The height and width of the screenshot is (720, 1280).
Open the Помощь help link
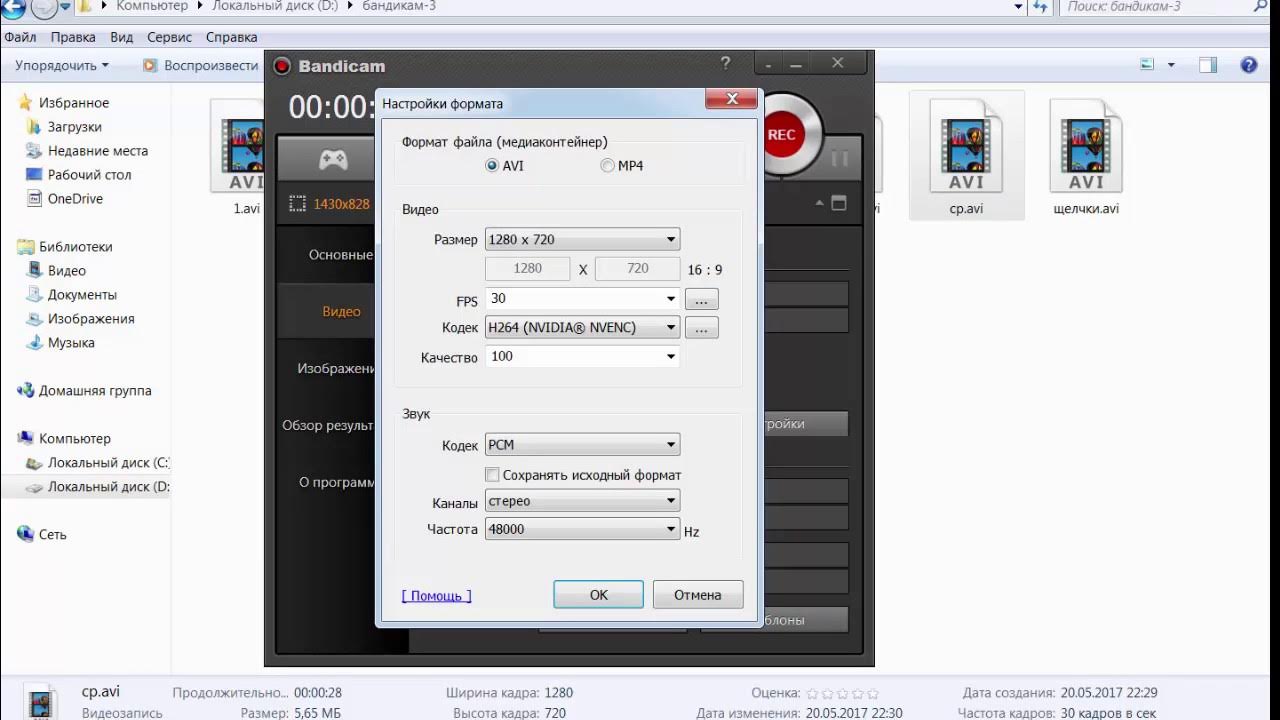(436, 595)
